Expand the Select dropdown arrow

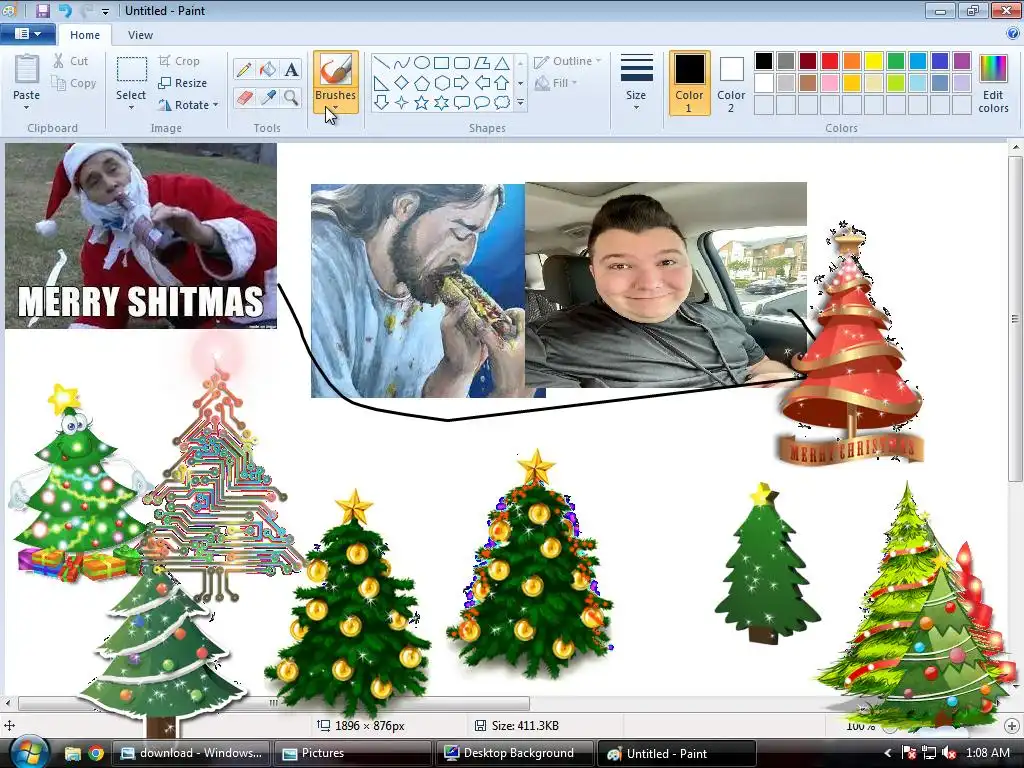(131, 107)
